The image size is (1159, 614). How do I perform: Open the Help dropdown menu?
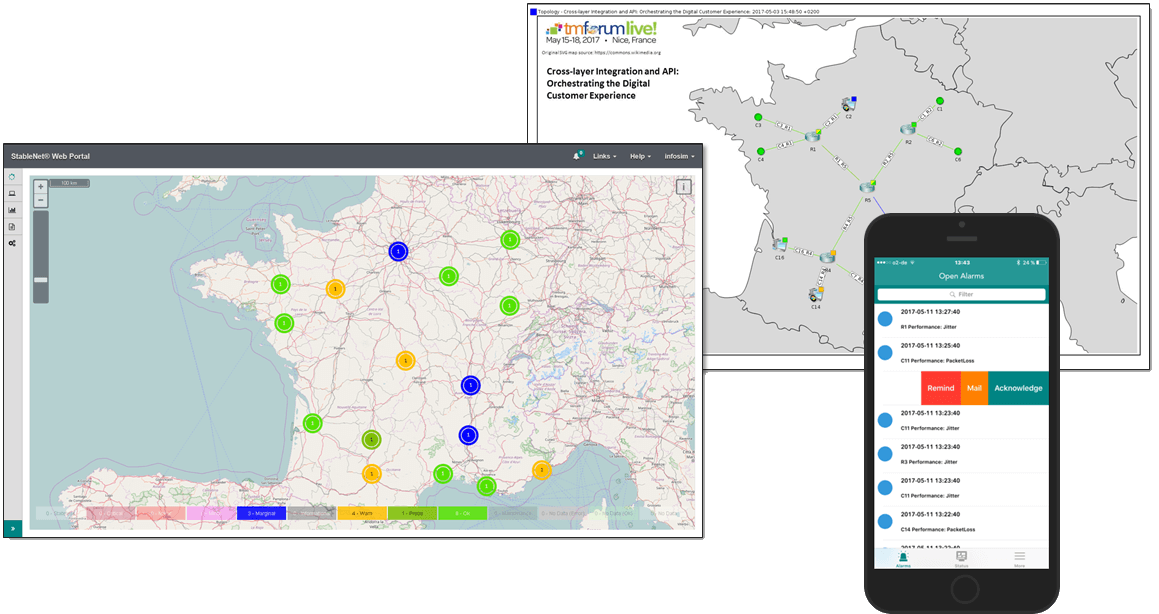(x=640, y=156)
